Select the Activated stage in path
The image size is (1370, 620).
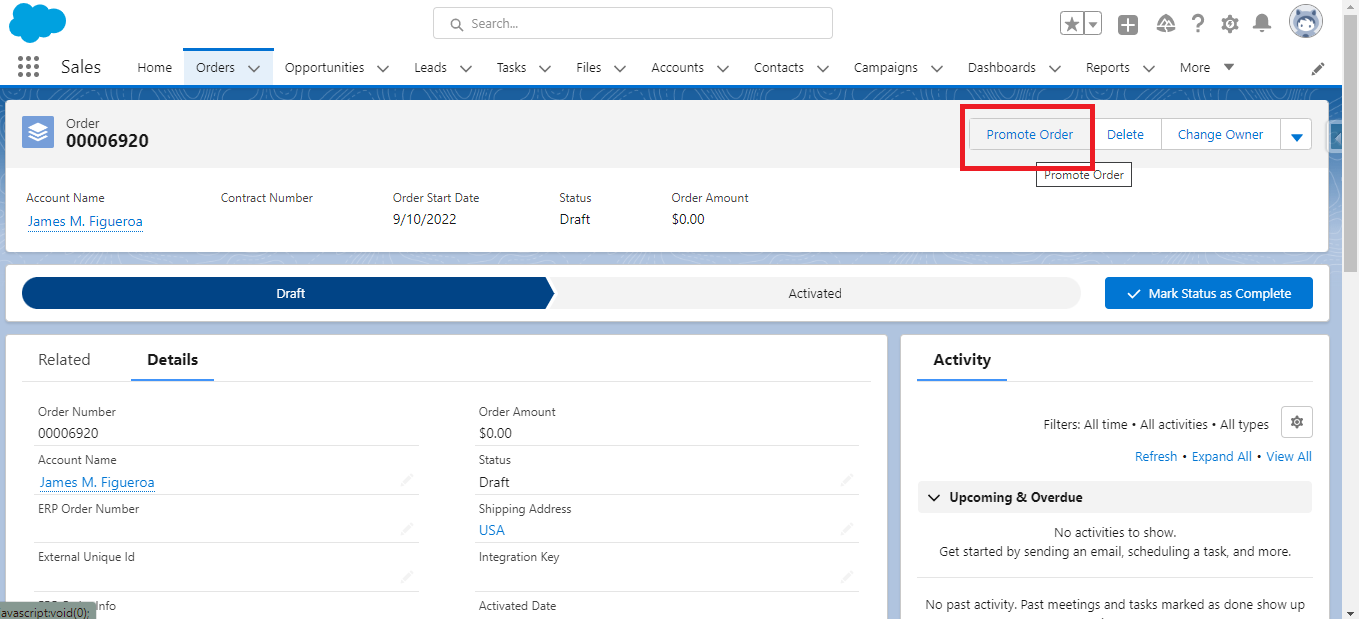(815, 293)
